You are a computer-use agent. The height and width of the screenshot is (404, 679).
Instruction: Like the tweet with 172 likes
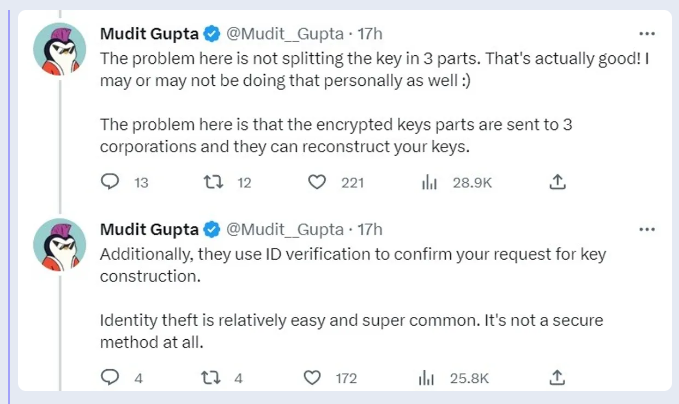tap(312, 378)
